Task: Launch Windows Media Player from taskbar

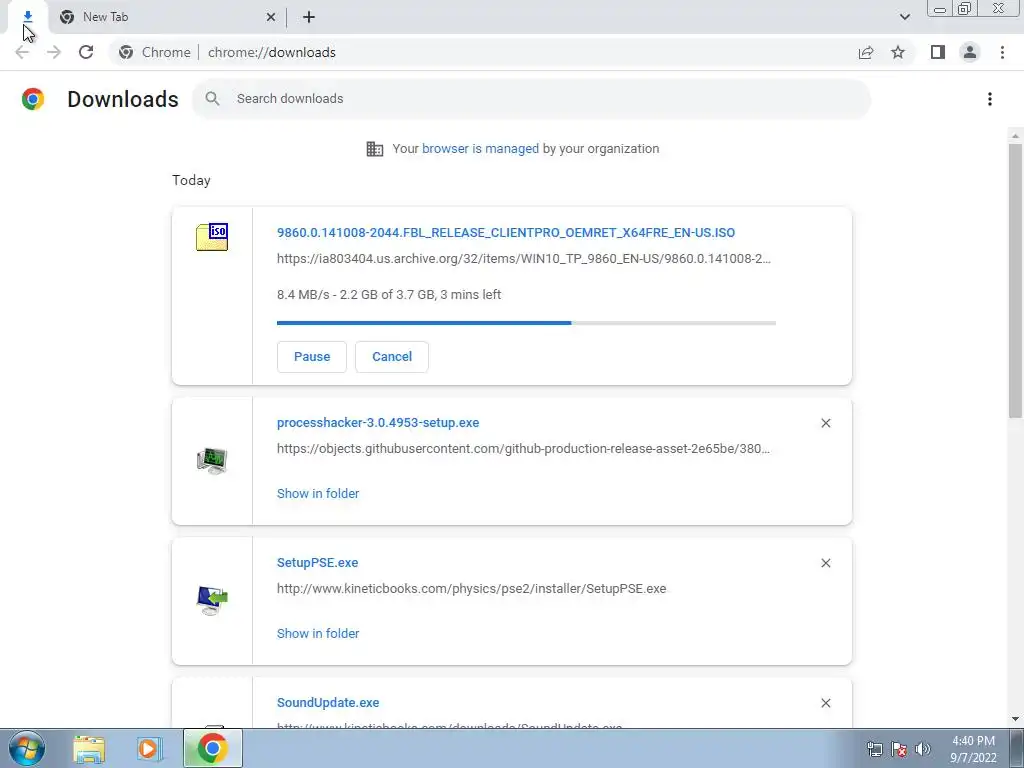Action: click(x=149, y=749)
